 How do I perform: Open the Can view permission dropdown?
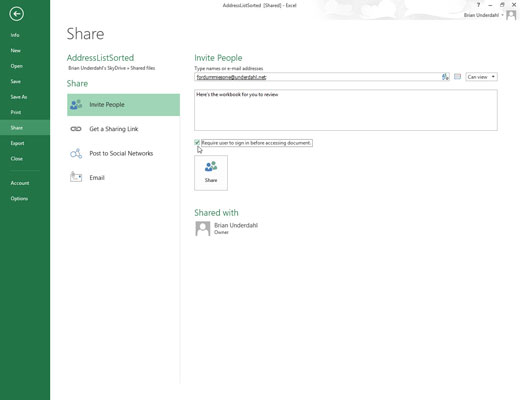pos(481,77)
